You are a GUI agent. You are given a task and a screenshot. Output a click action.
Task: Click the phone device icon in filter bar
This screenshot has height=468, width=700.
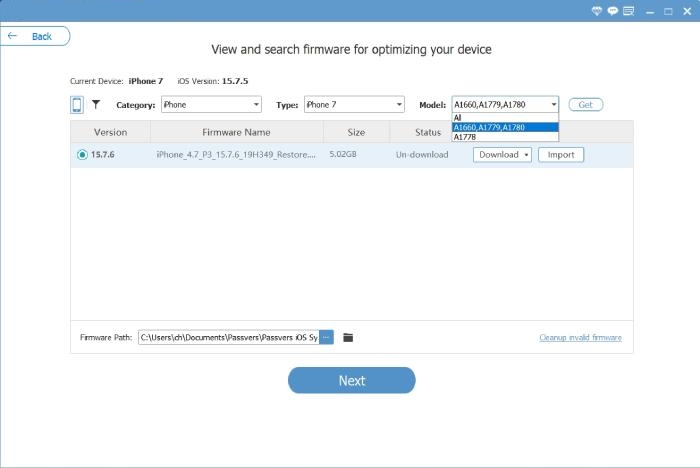pyautogui.click(x=77, y=104)
